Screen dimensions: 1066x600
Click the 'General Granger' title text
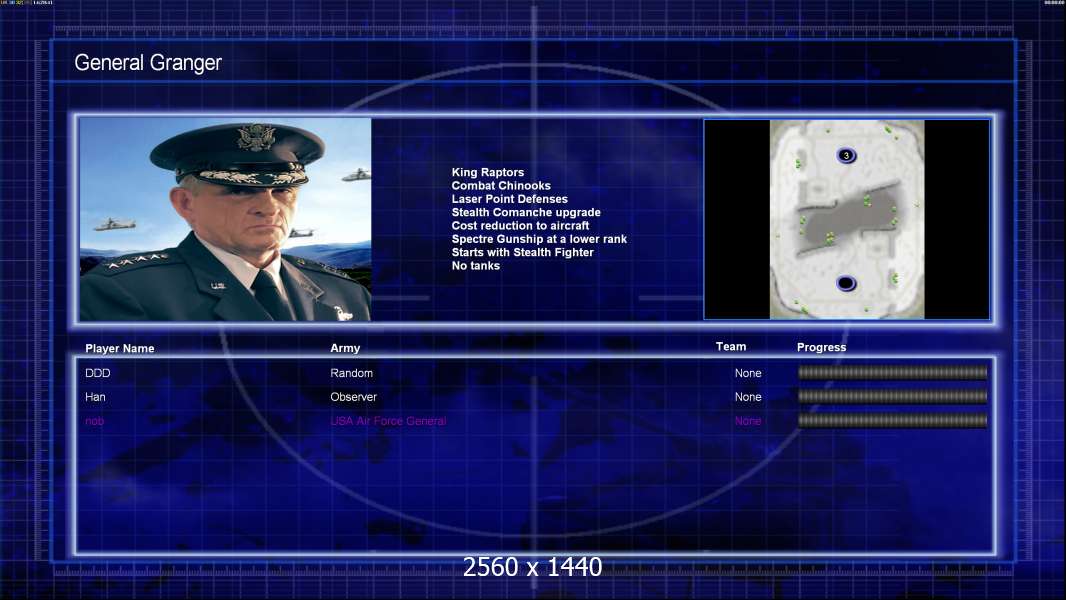pos(148,63)
